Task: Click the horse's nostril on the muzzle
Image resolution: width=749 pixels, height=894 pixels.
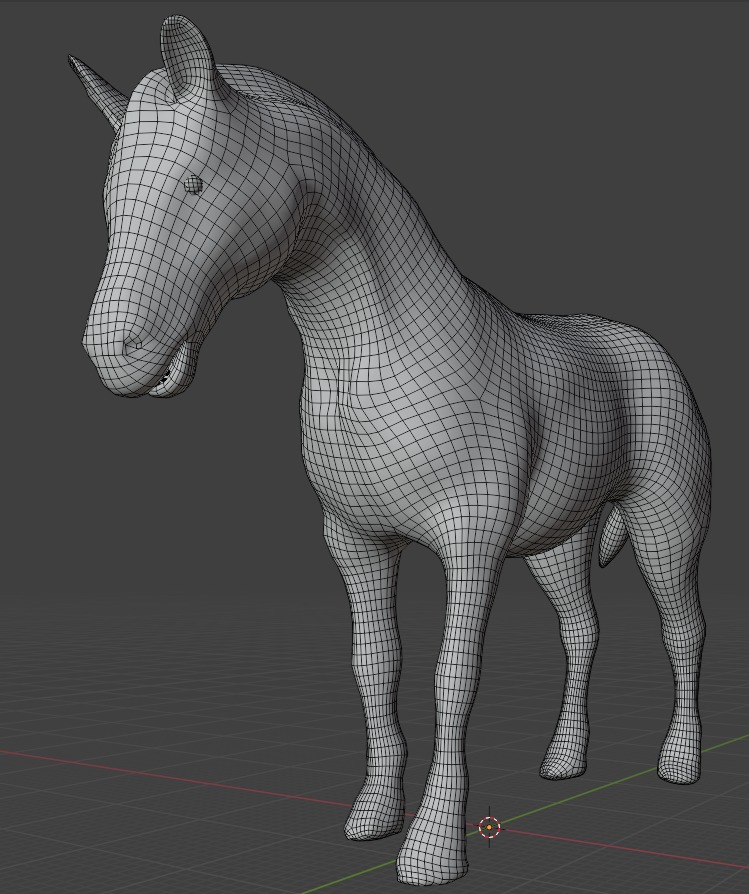Action: (134, 345)
